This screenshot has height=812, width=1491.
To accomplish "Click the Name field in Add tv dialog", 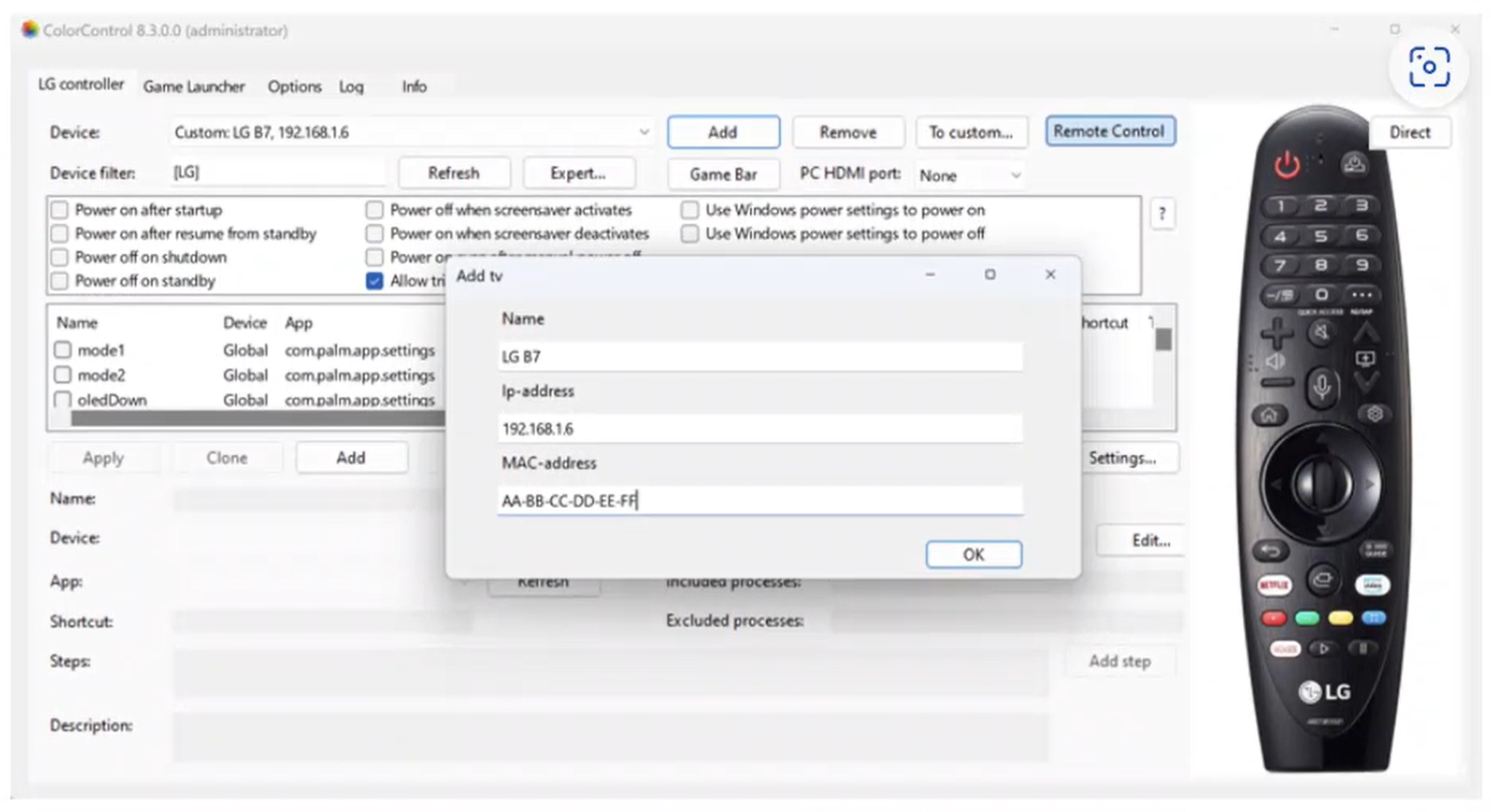I will pyautogui.click(x=760, y=356).
